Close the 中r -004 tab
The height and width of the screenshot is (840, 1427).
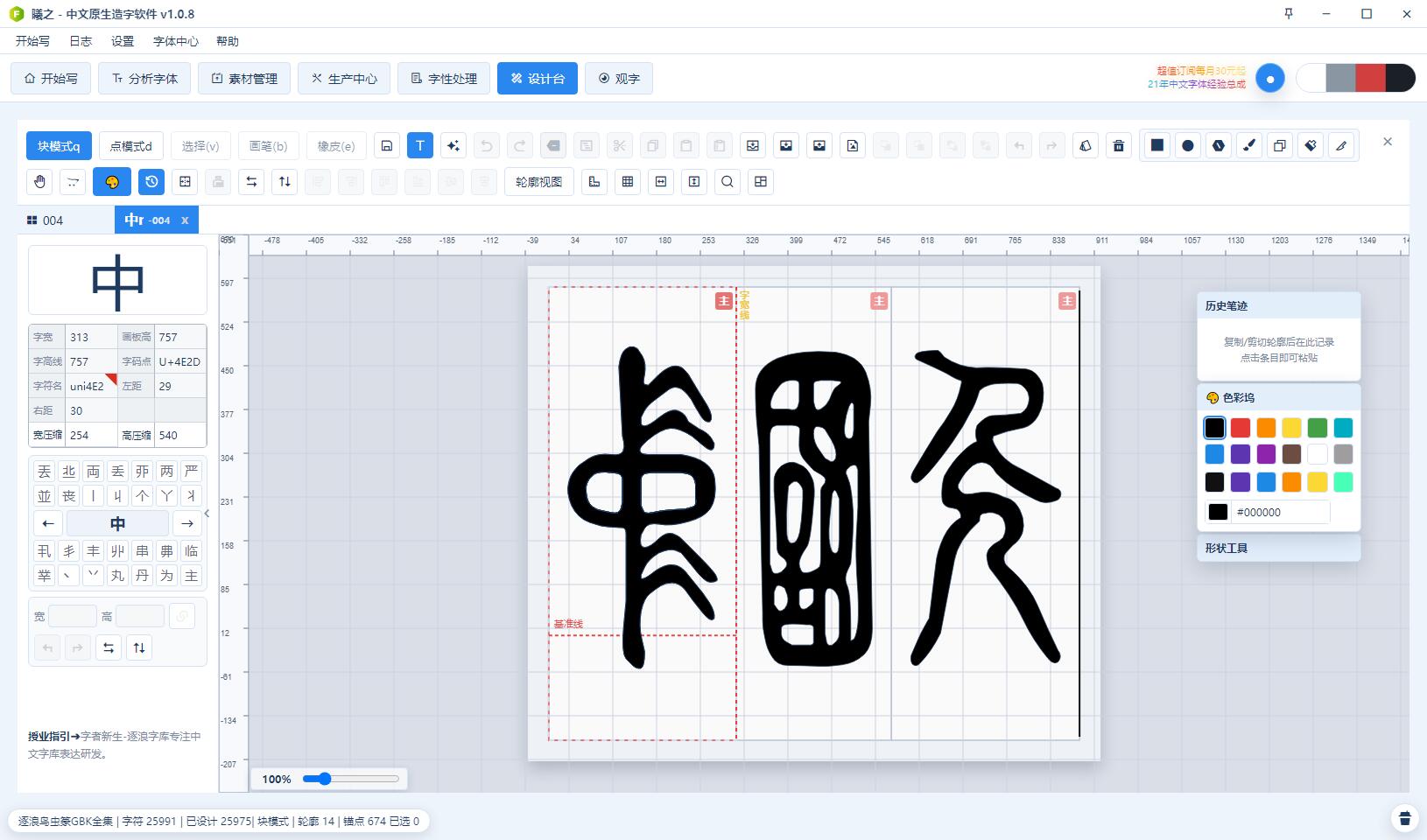click(x=185, y=220)
